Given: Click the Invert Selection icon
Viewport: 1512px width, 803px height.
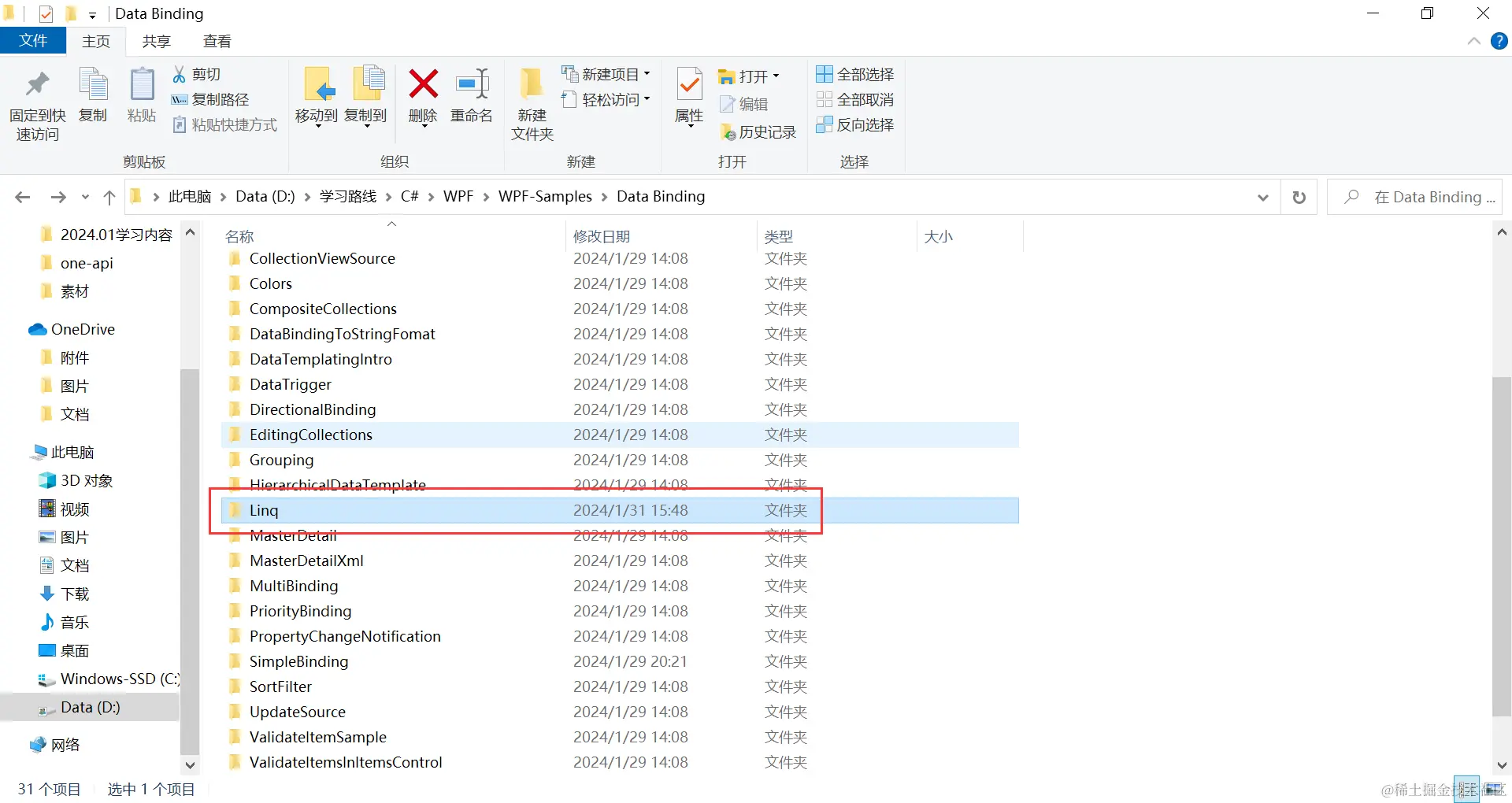Looking at the screenshot, I should click(825, 124).
